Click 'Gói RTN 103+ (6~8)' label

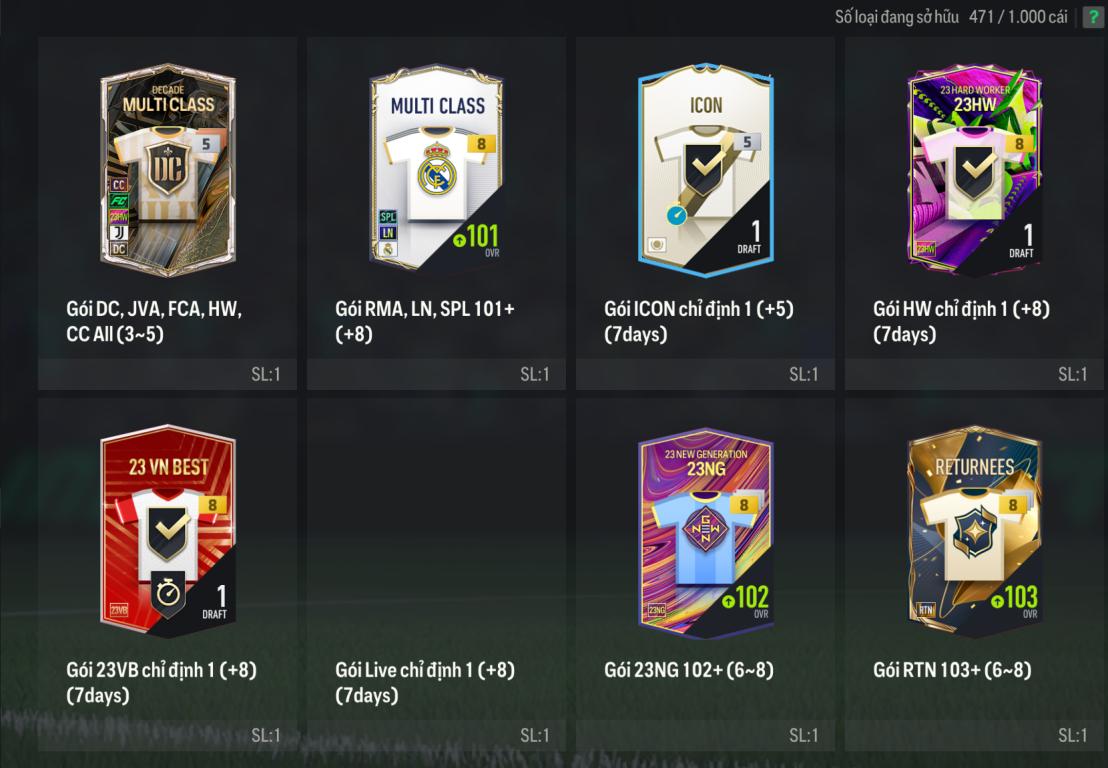pyautogui.click(x=952, y=670)
